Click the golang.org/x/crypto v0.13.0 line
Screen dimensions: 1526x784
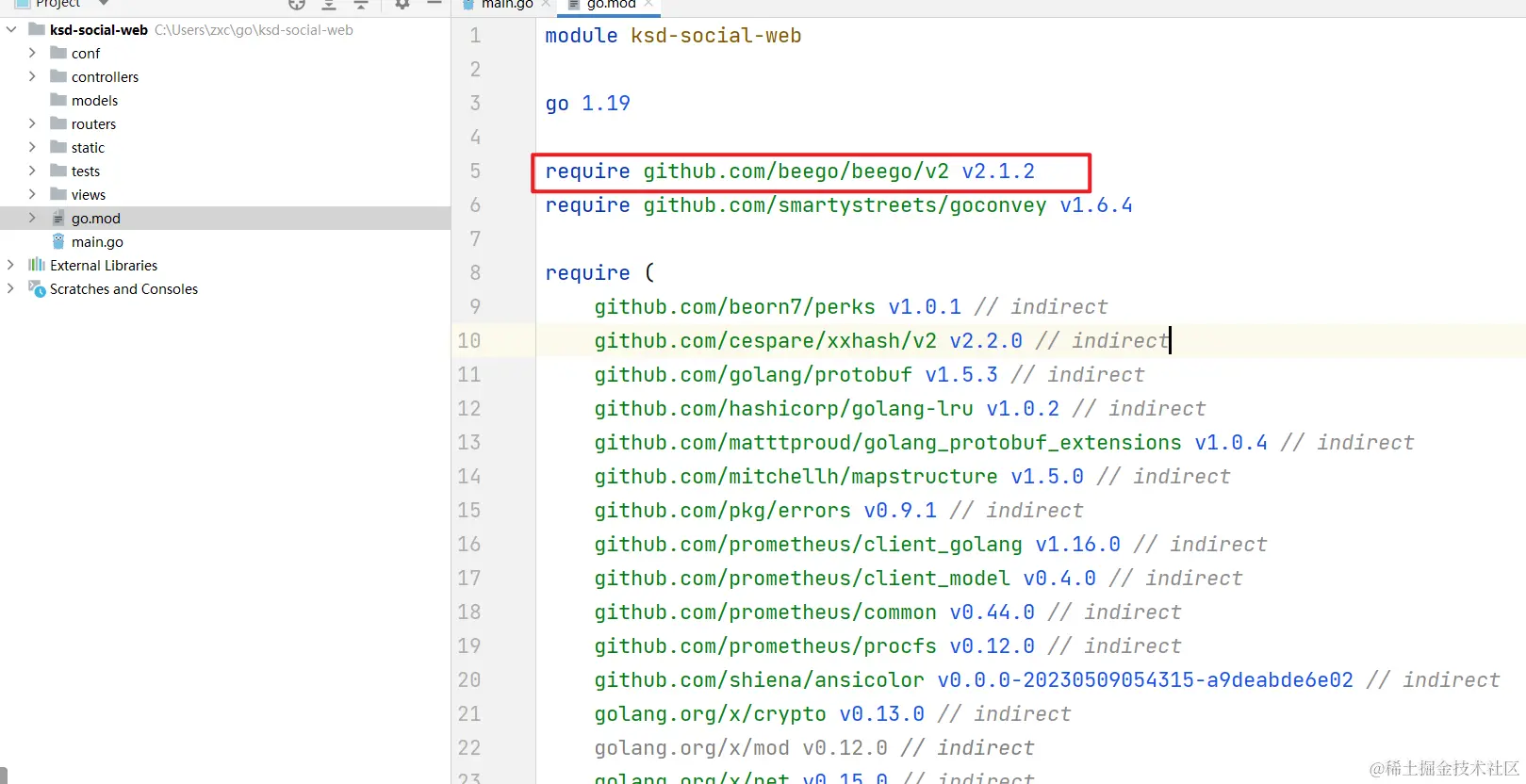[x=832, y=714]
